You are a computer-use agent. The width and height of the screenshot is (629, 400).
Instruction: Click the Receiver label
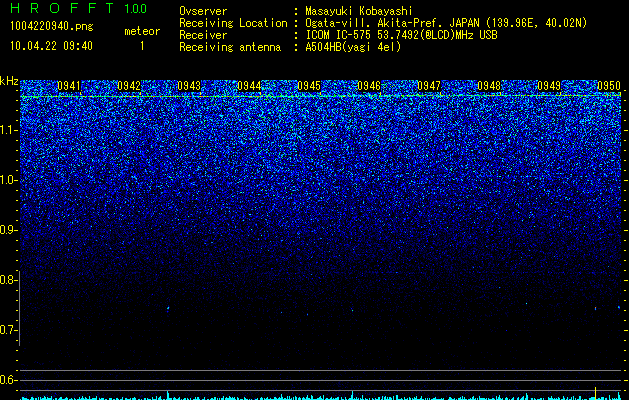203,35
